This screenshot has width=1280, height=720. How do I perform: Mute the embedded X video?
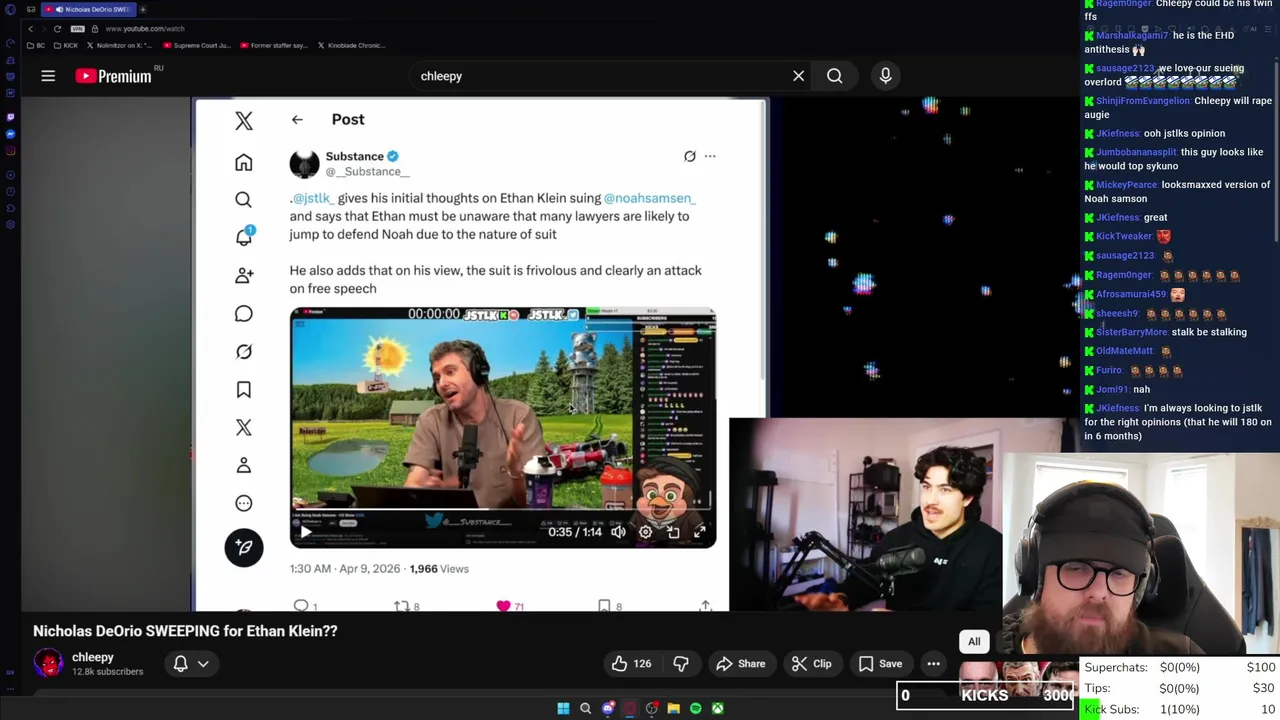(x=618, y=532)
